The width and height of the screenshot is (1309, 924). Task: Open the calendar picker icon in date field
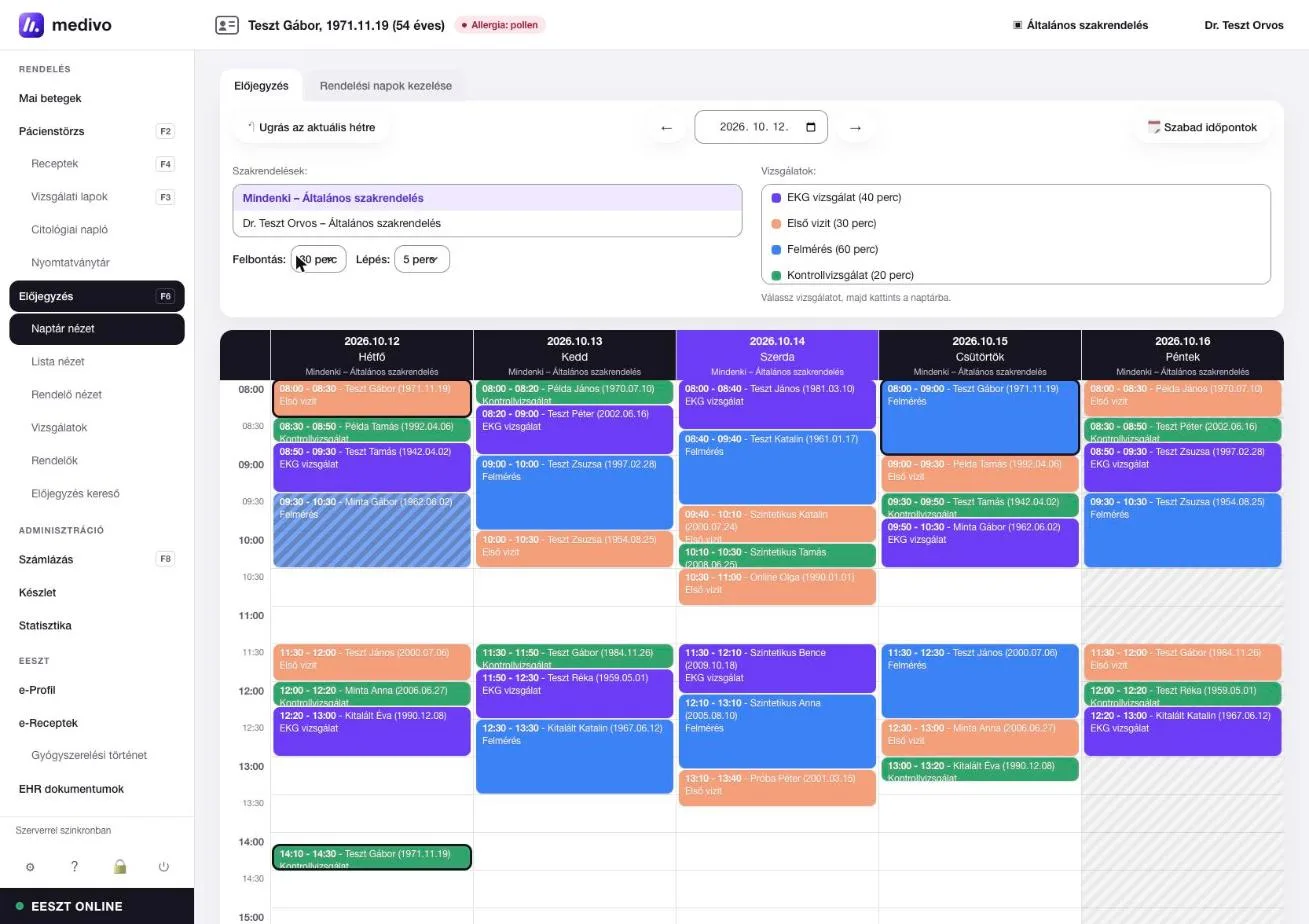(x=811, y=127)
